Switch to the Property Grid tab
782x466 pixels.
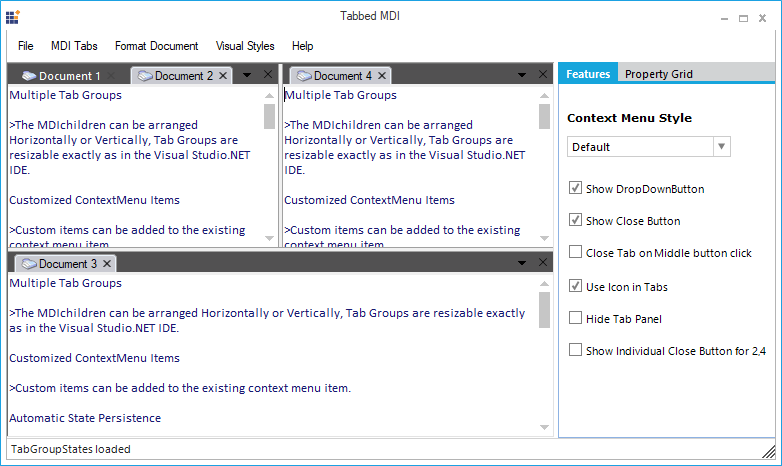(658, 74)
